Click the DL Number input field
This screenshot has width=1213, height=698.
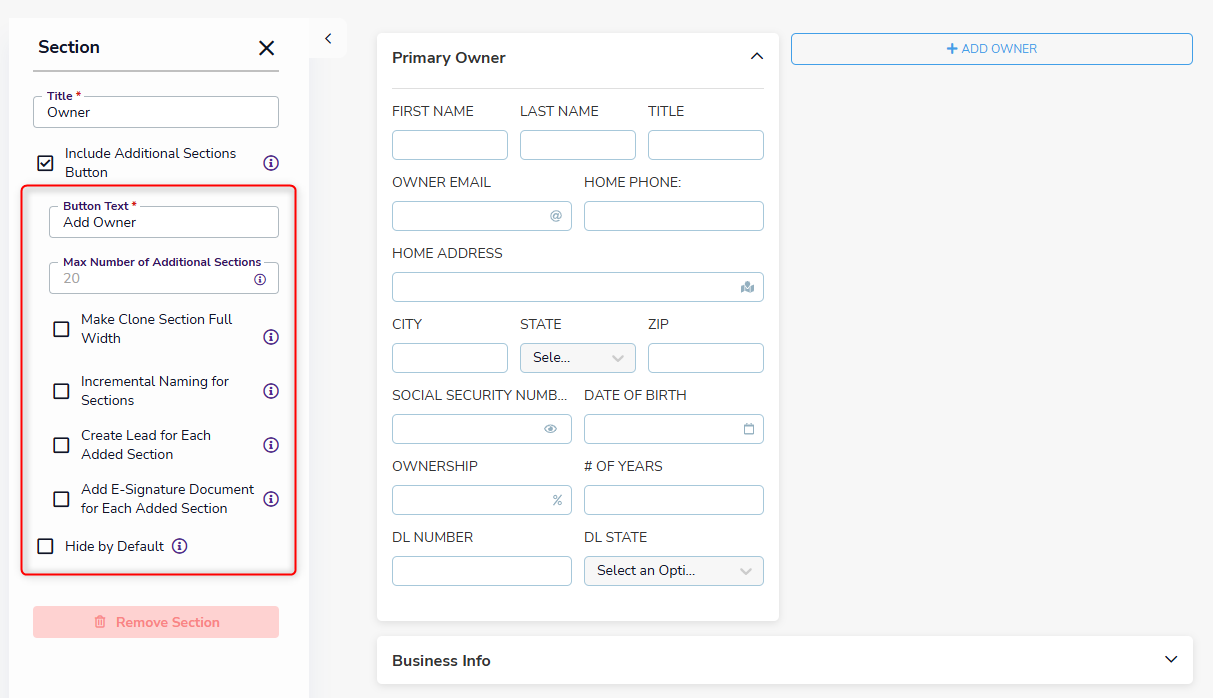(482, 571)
